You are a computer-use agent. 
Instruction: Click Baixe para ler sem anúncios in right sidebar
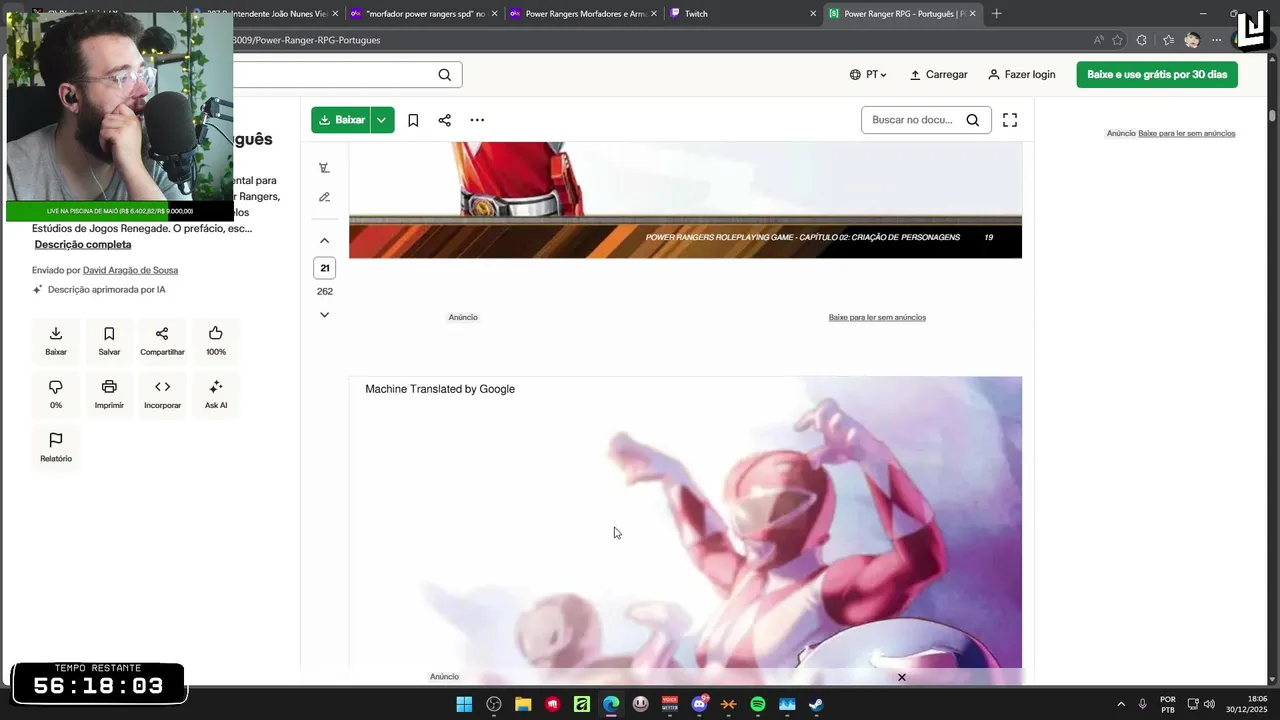[1187, 133]
